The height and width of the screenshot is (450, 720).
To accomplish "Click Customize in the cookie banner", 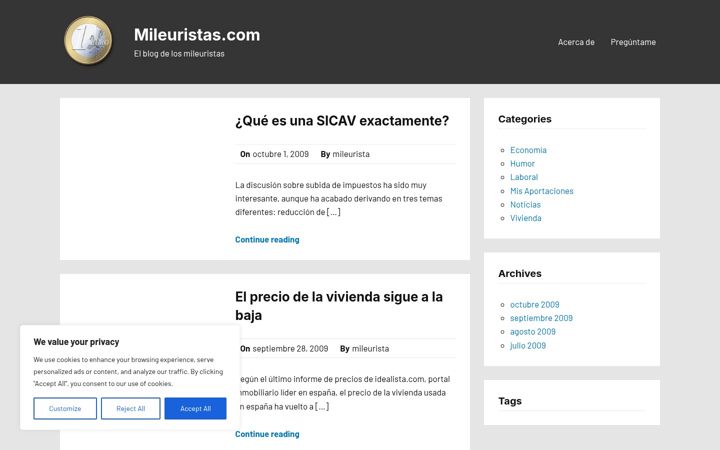I will (x=65, y=408).
